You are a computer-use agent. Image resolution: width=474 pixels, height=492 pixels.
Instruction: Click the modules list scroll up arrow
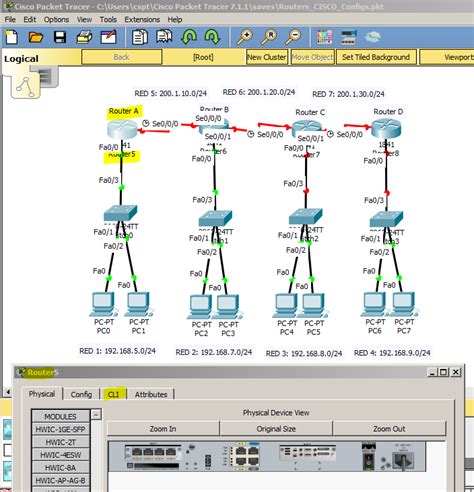(96, 414)
